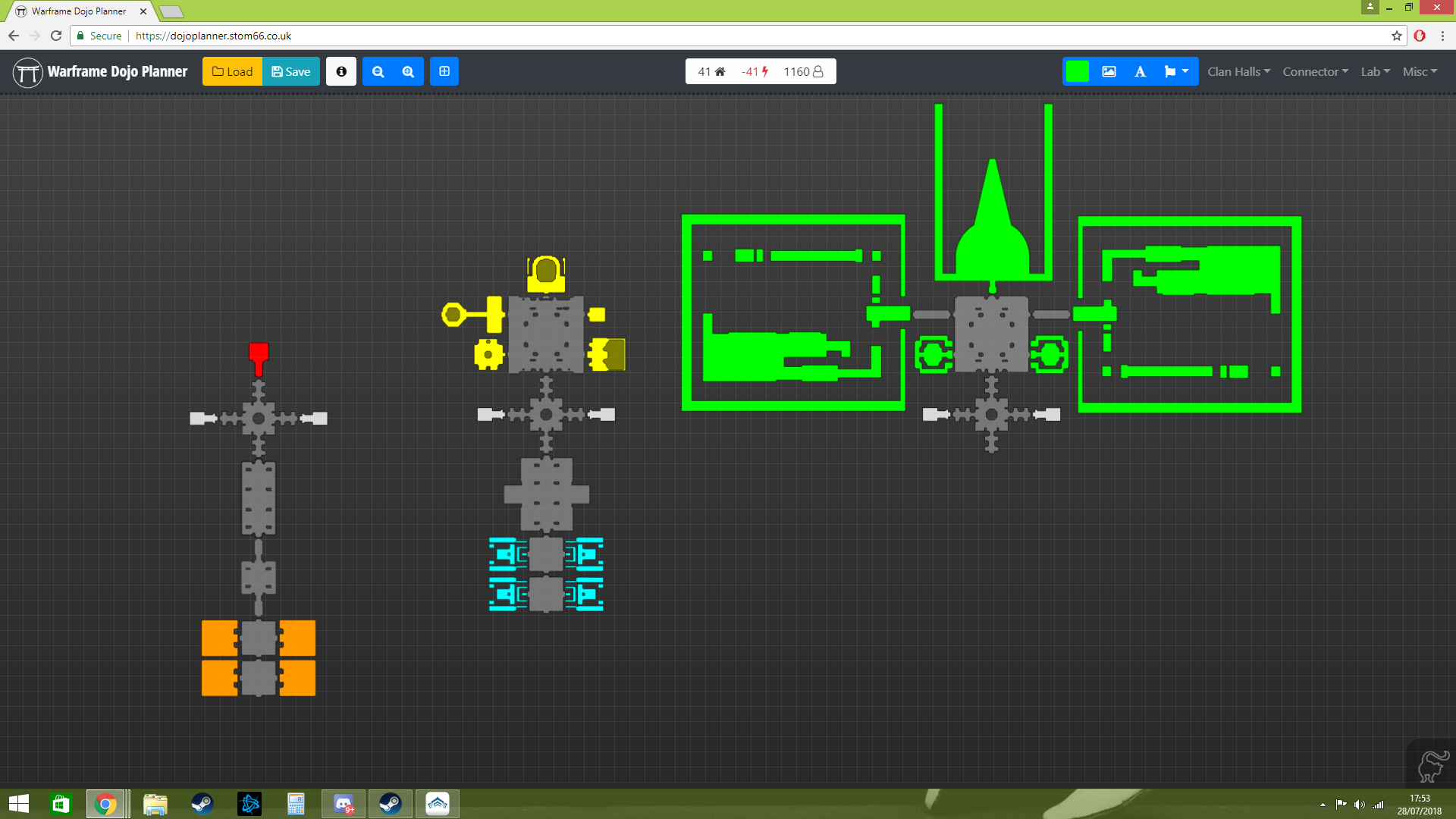Go back in browser
The width and height of the screenshot is (1456, 819).
click(14, 36)
